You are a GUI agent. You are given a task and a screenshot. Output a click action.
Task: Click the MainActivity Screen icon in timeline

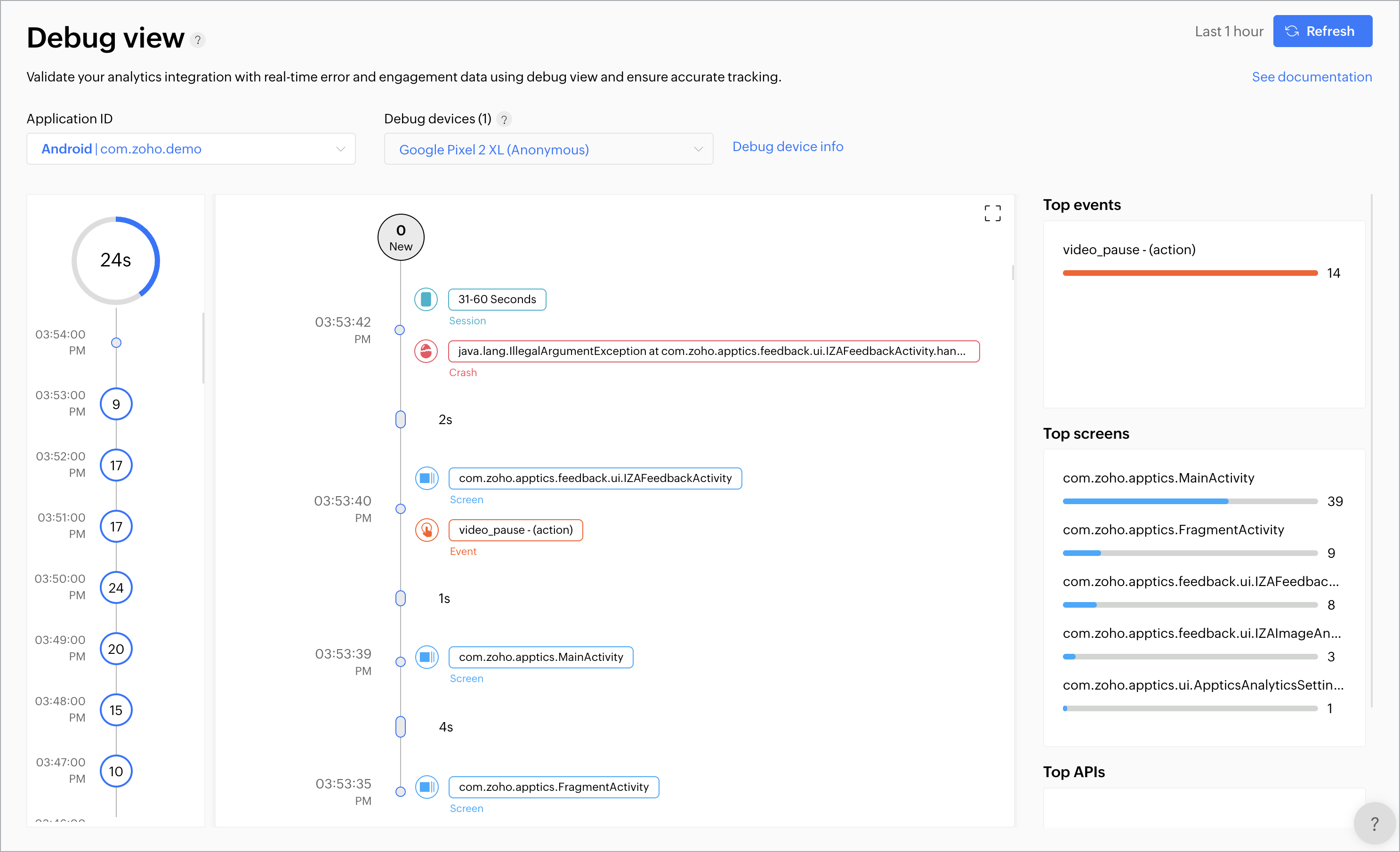pos(426,657)
